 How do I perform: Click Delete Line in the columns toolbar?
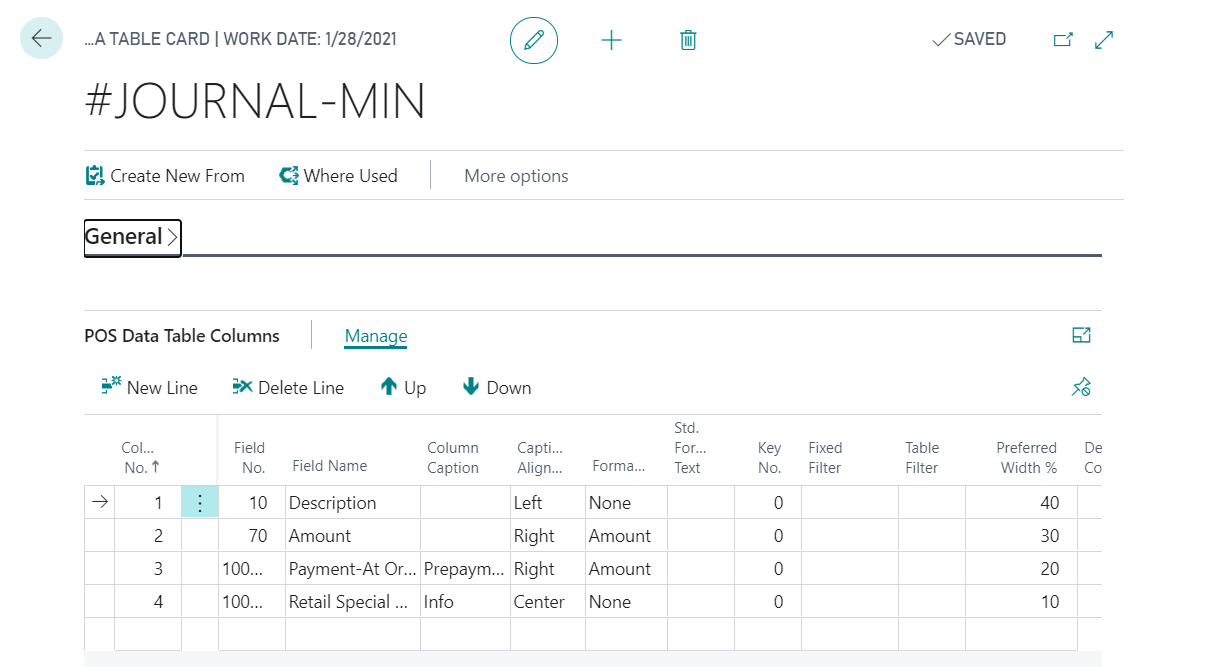coord(288,388)
